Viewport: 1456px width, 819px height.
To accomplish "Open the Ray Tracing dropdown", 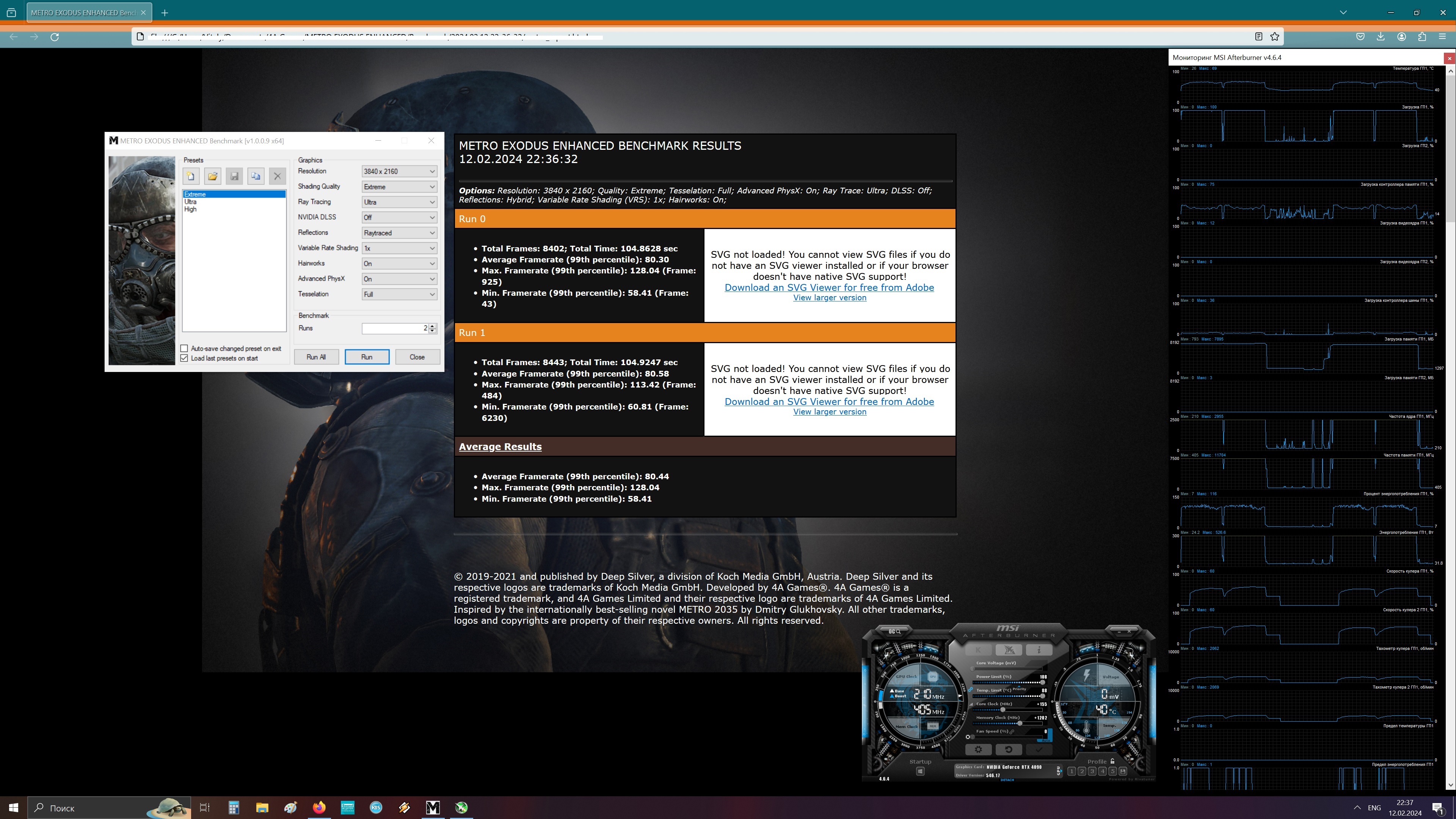I will click(x=399, y=202).
